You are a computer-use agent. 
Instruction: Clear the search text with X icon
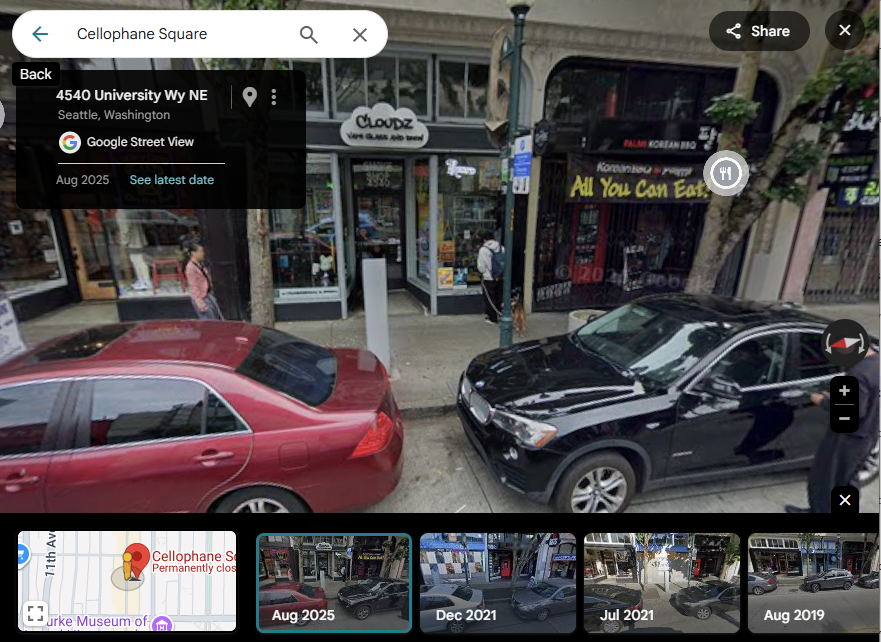tap(360, 35)
